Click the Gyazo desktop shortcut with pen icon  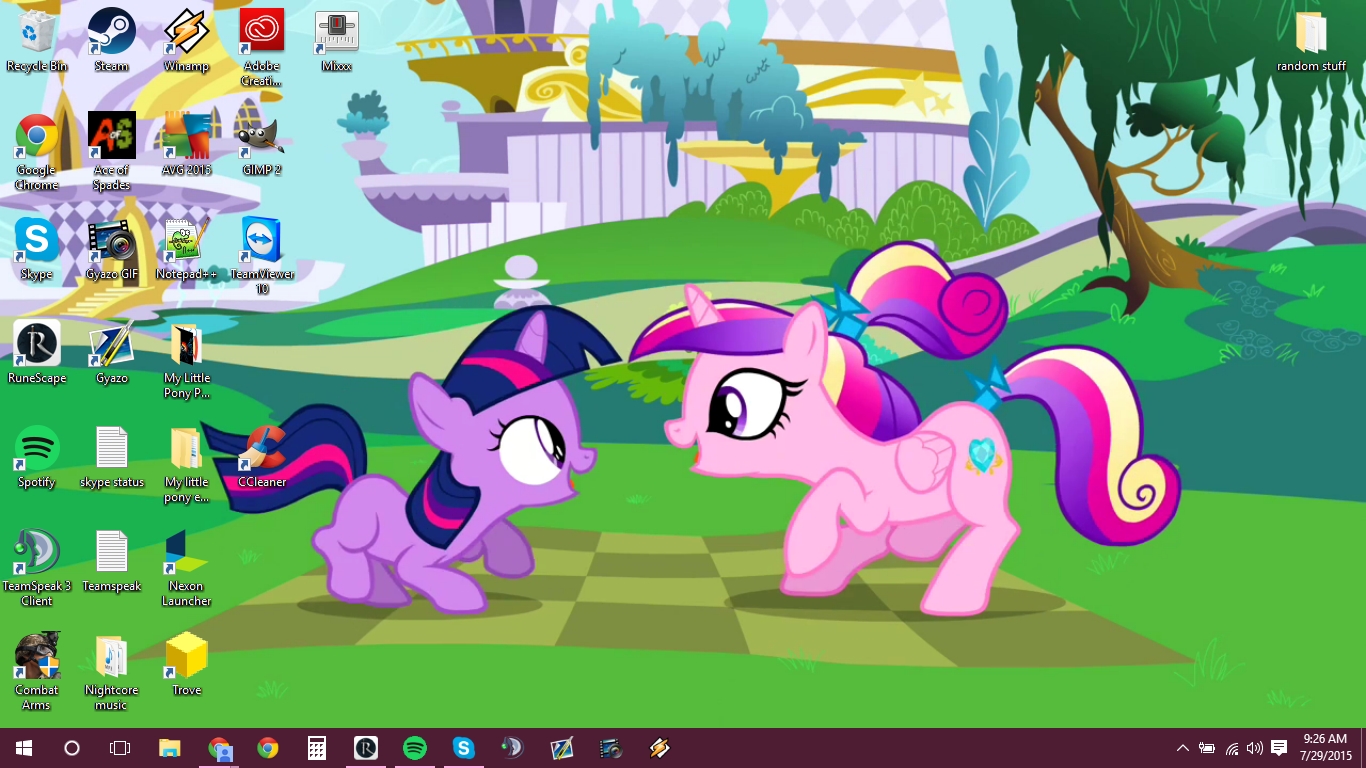coord(112,353)
